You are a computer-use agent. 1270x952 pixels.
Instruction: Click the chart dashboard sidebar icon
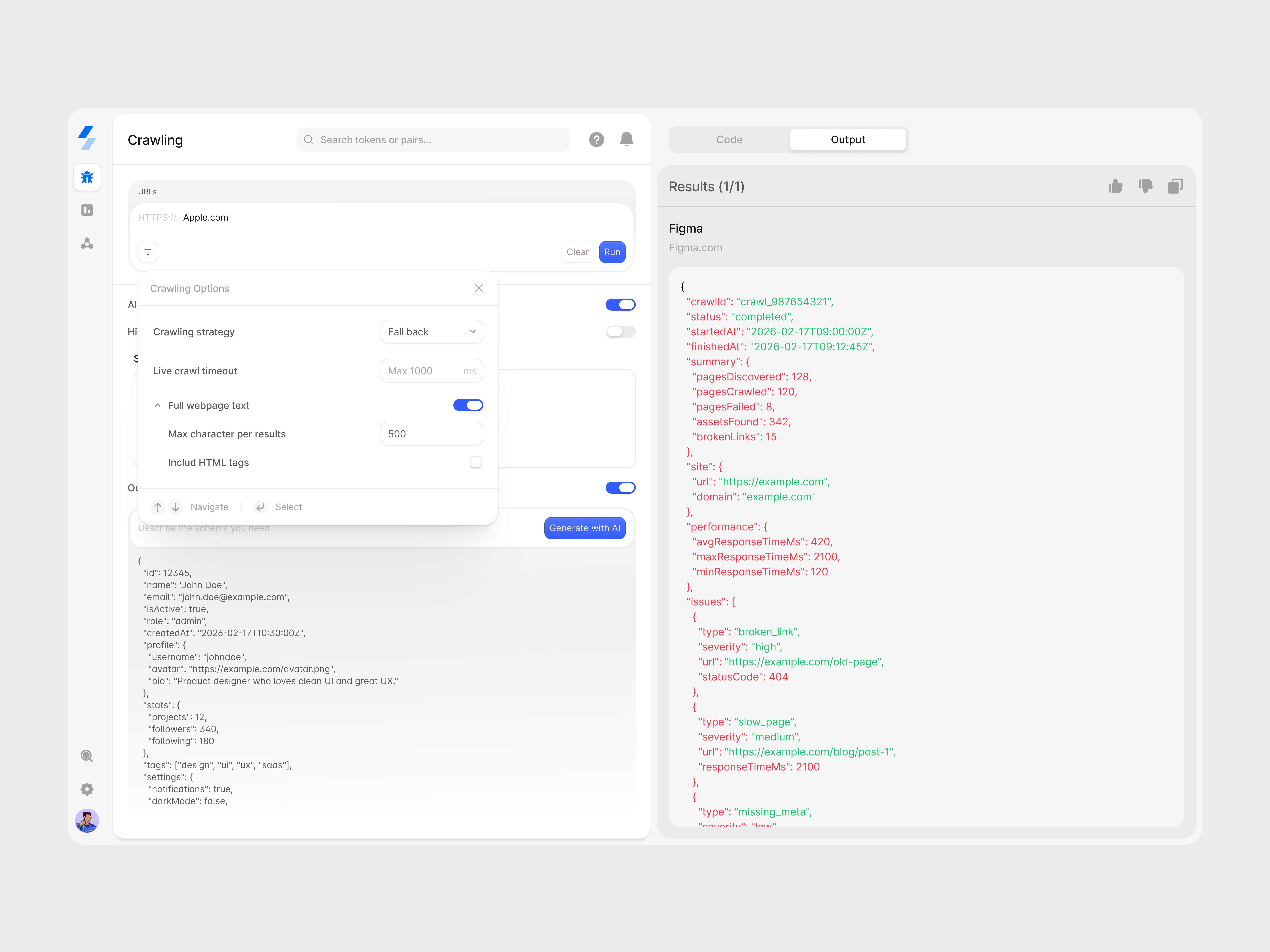[87, 210]
